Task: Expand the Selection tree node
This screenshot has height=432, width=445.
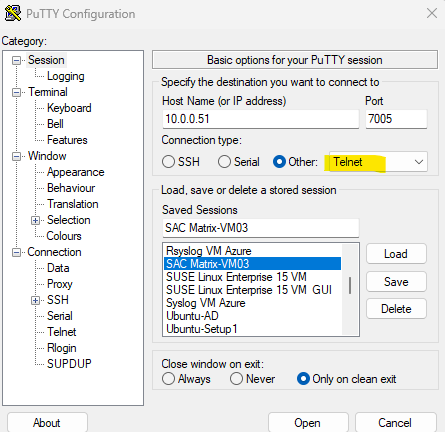Action: [35, 220]
